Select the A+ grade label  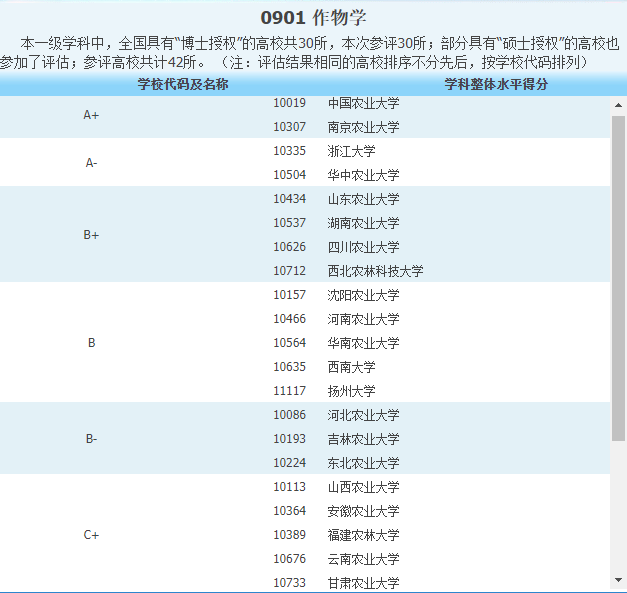[91, 115]
